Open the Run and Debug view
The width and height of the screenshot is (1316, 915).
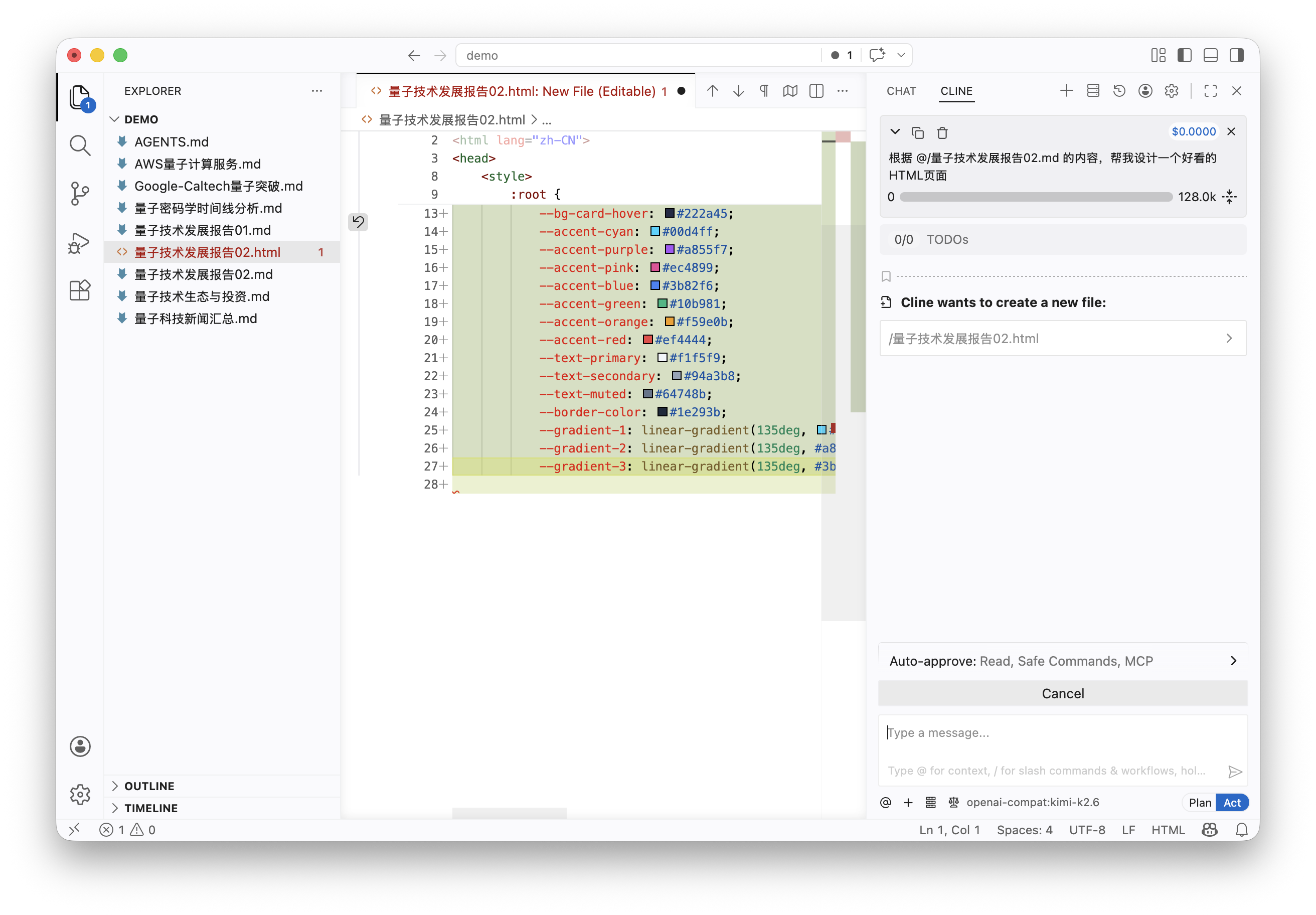80,242
